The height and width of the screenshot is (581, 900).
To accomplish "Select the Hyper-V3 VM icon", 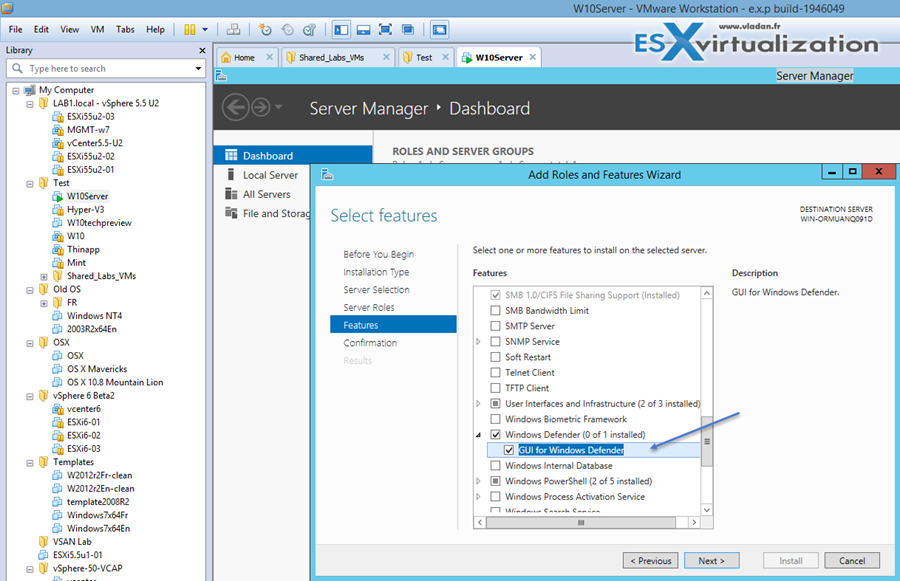I will click(57, 210).
